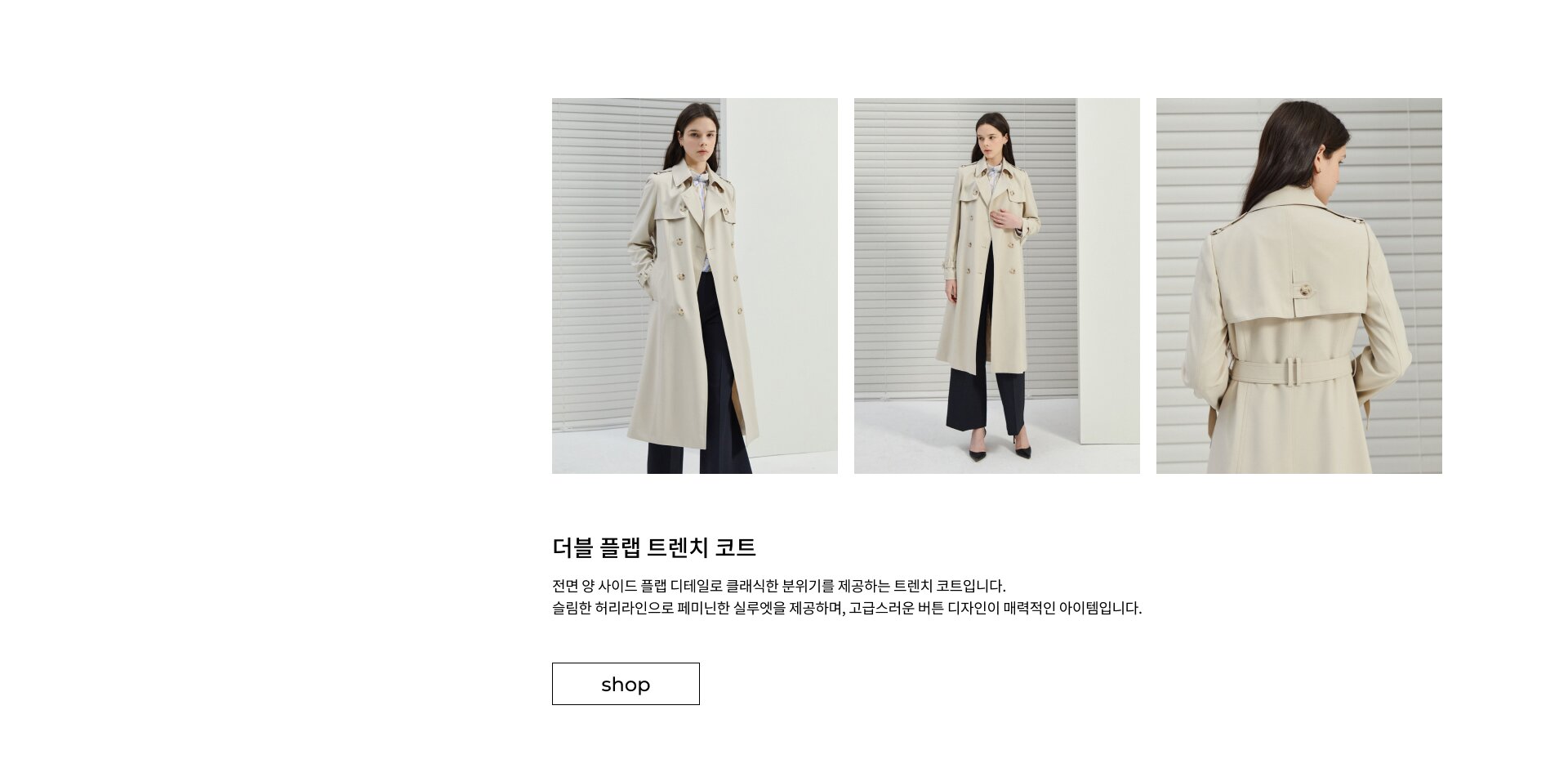
Task: Click the shop button
Action: click(626, 684)
